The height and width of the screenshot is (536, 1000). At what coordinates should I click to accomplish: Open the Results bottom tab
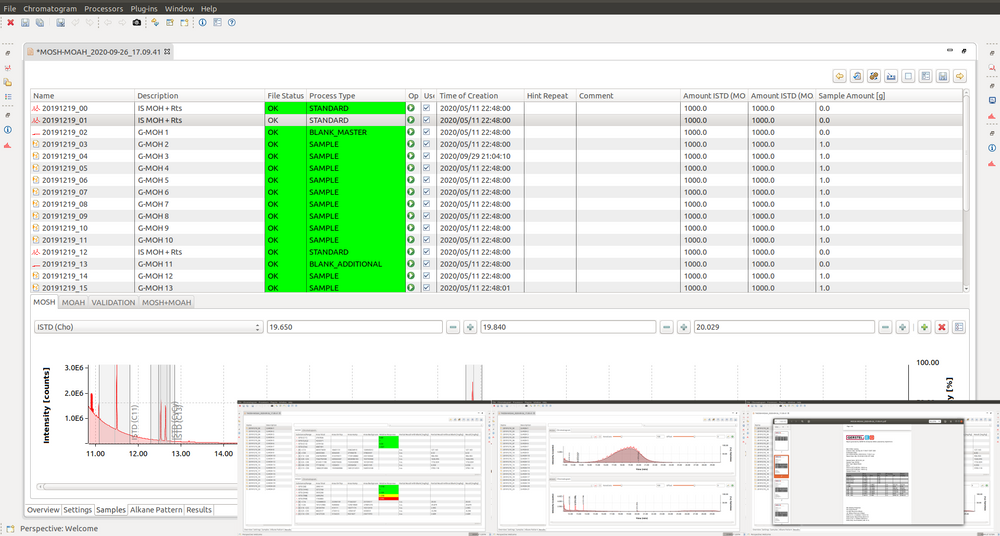coord(199,510)
